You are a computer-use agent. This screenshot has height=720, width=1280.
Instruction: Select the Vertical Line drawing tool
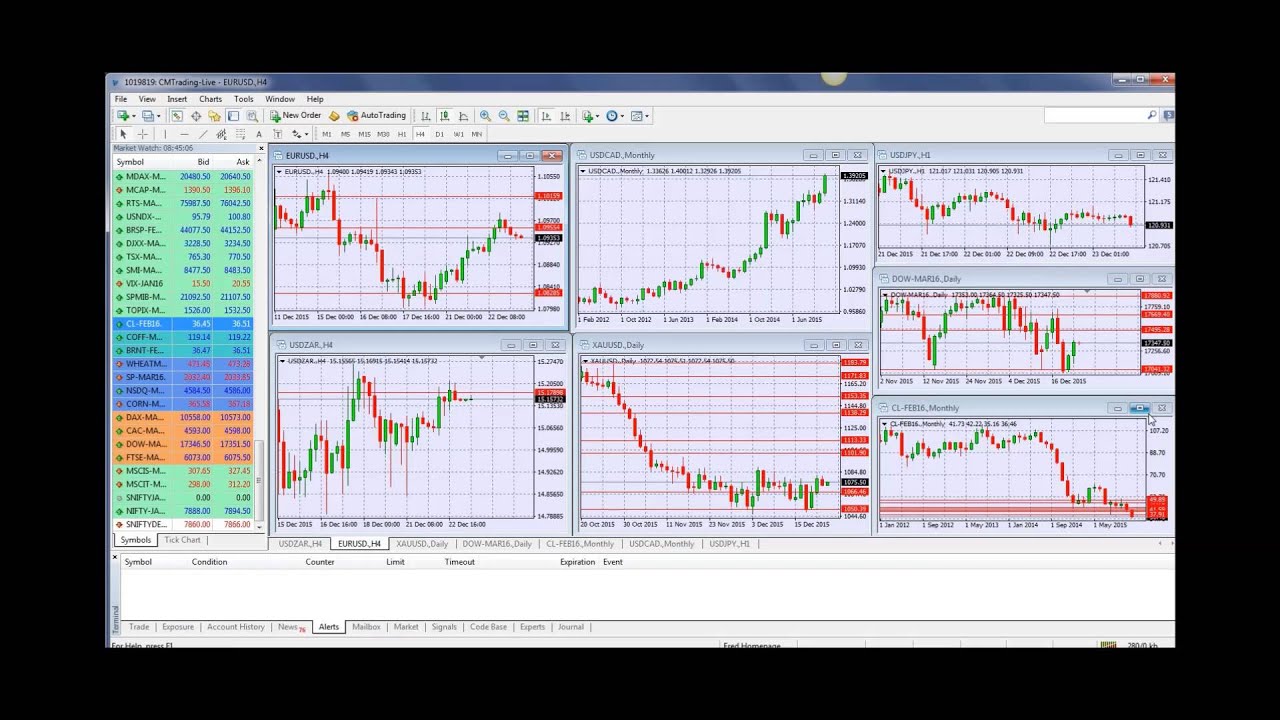click(165, 134)
